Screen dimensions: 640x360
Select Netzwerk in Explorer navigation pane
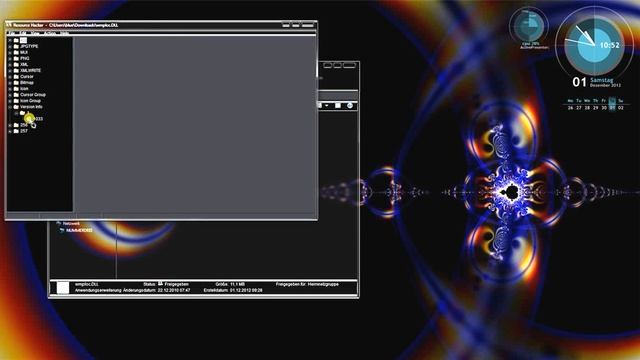click(x=71, y=224)
